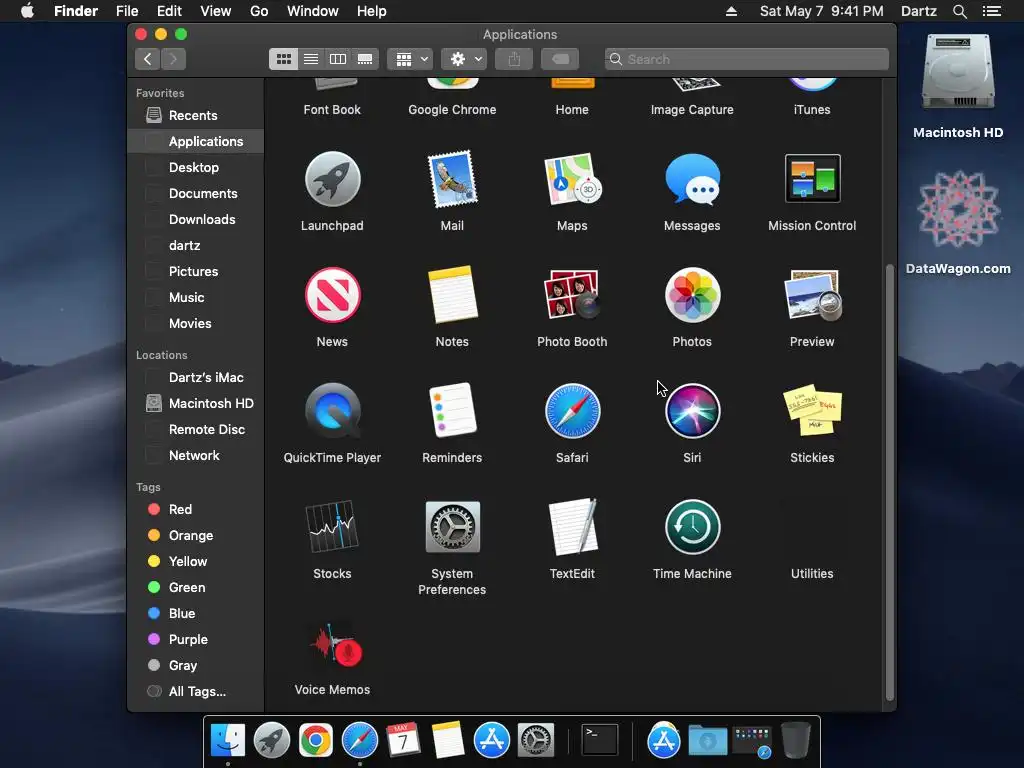
Task: Click the eject icon in menu bar
Action: click(x=731, y=11)
